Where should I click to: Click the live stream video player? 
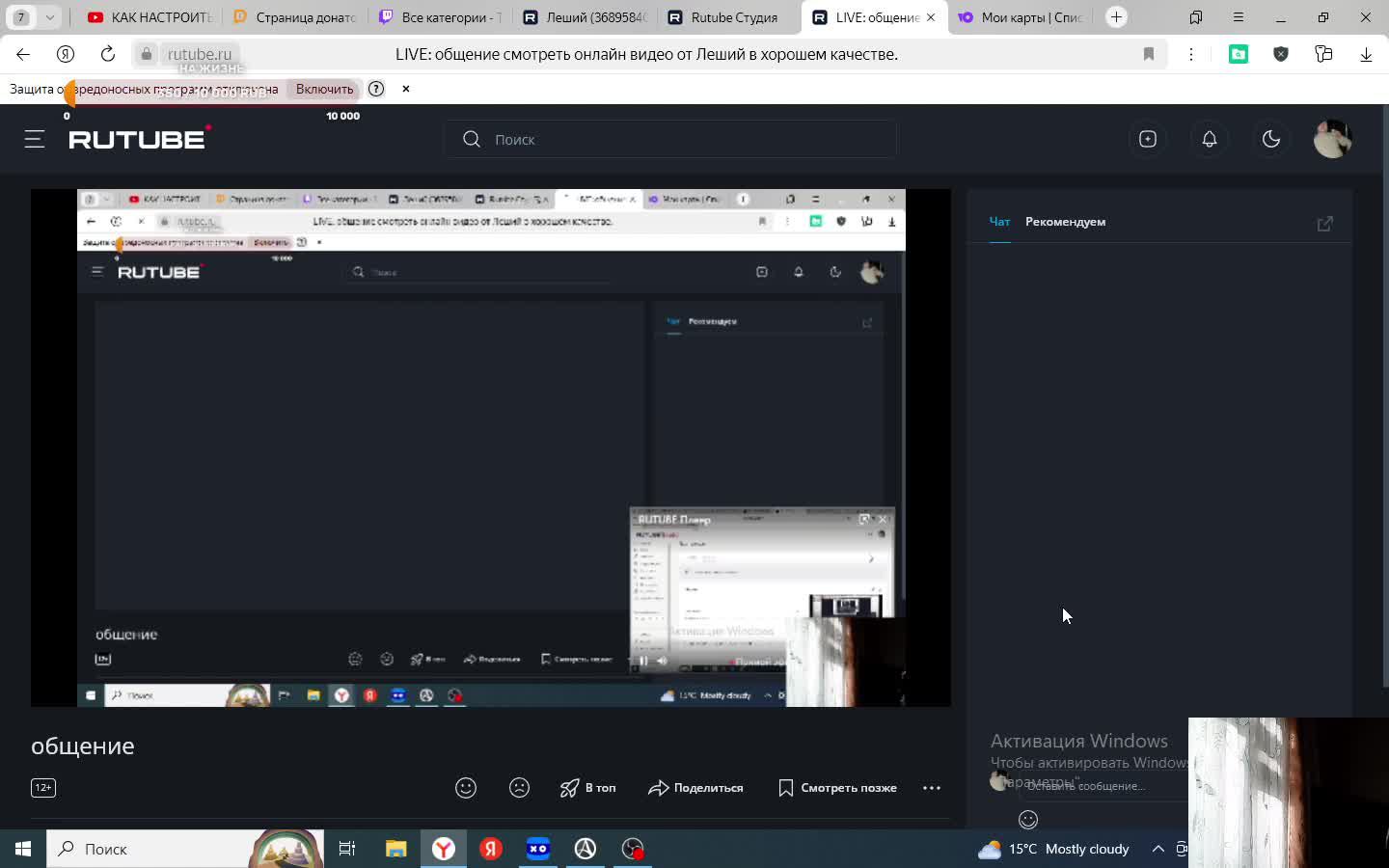tap(491, 448)
